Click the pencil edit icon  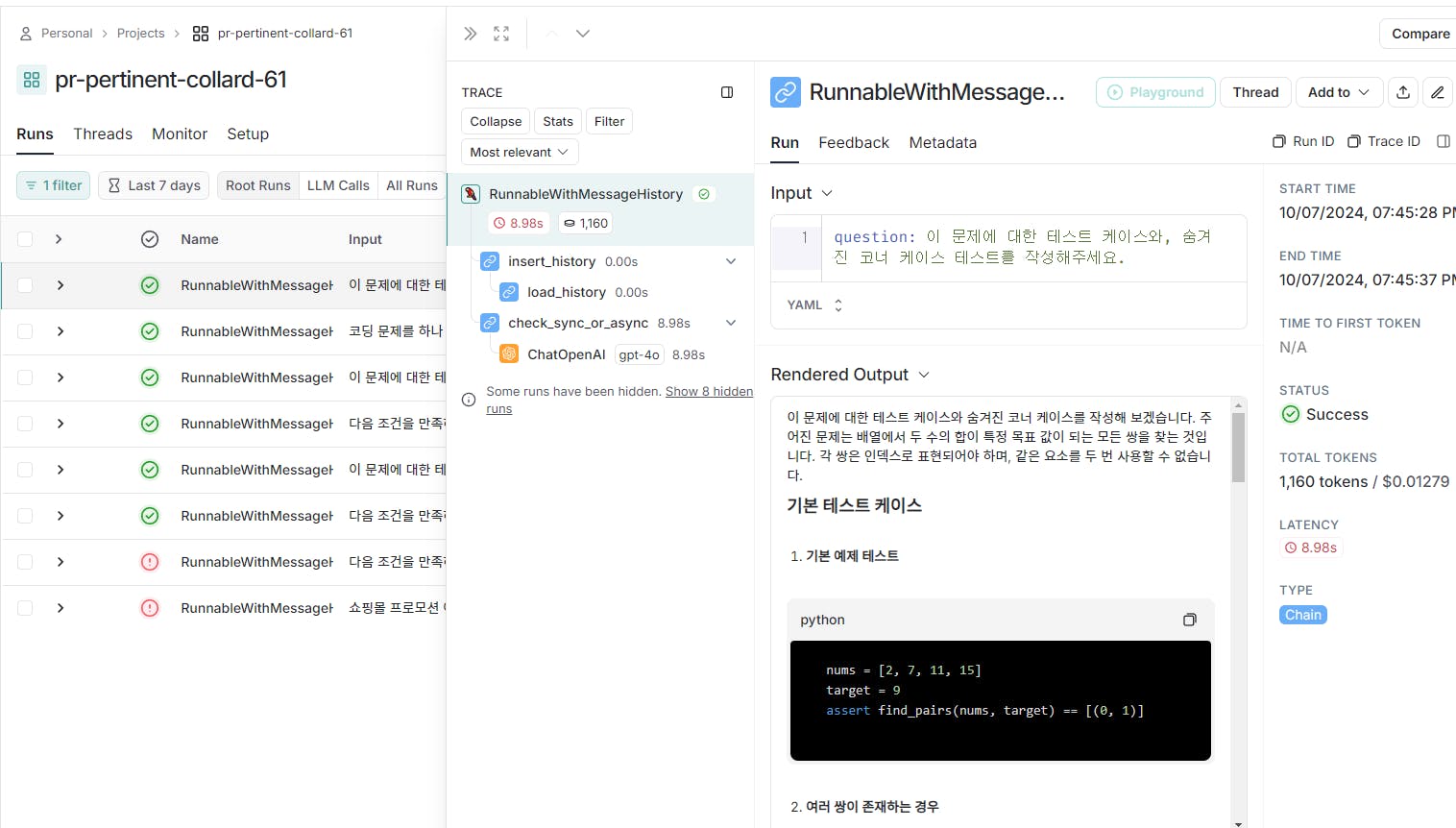click(x=1438, y=92)
